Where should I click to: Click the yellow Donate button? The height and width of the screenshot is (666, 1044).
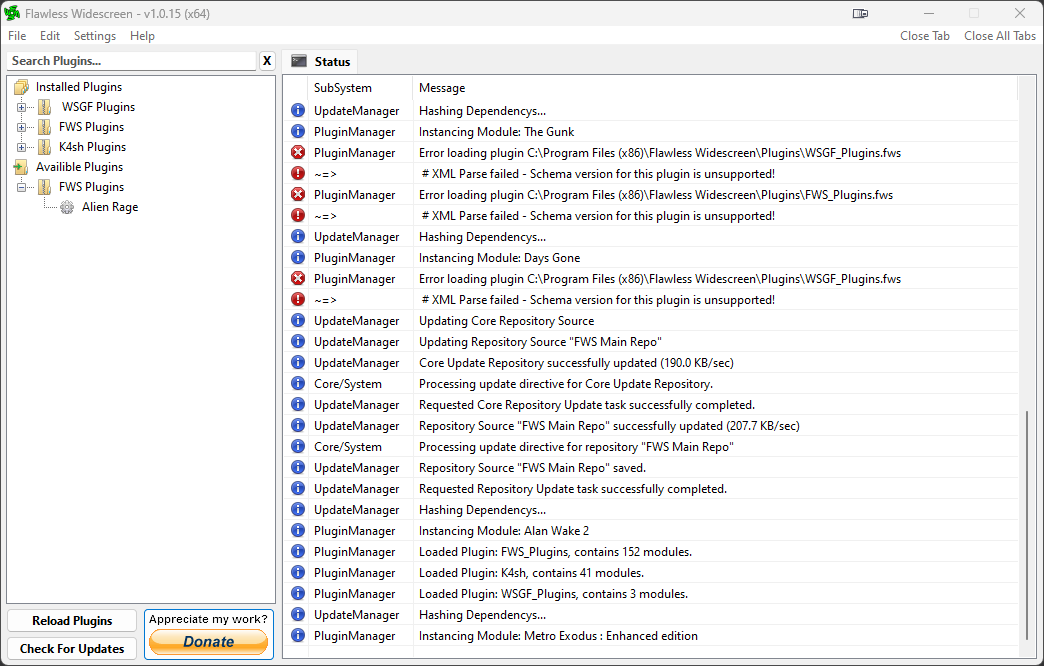pos(209,642)
